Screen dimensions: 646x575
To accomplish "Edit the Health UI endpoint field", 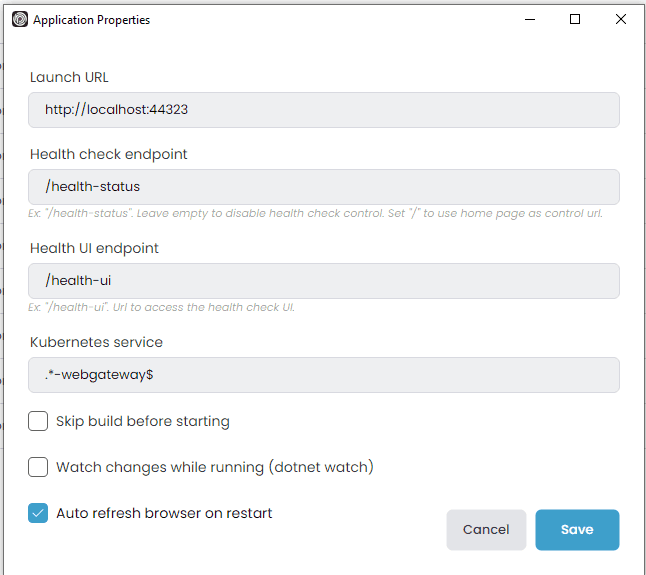I will (324, 281).
